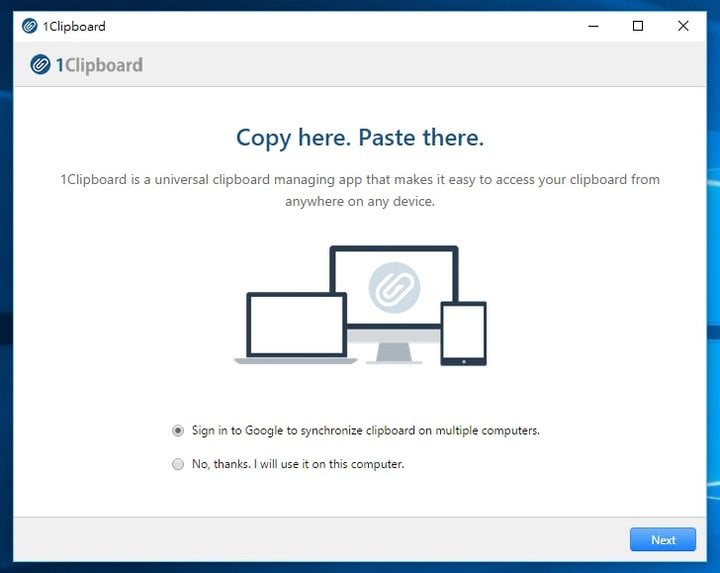Click the laptop illustration

click(295, 328)
